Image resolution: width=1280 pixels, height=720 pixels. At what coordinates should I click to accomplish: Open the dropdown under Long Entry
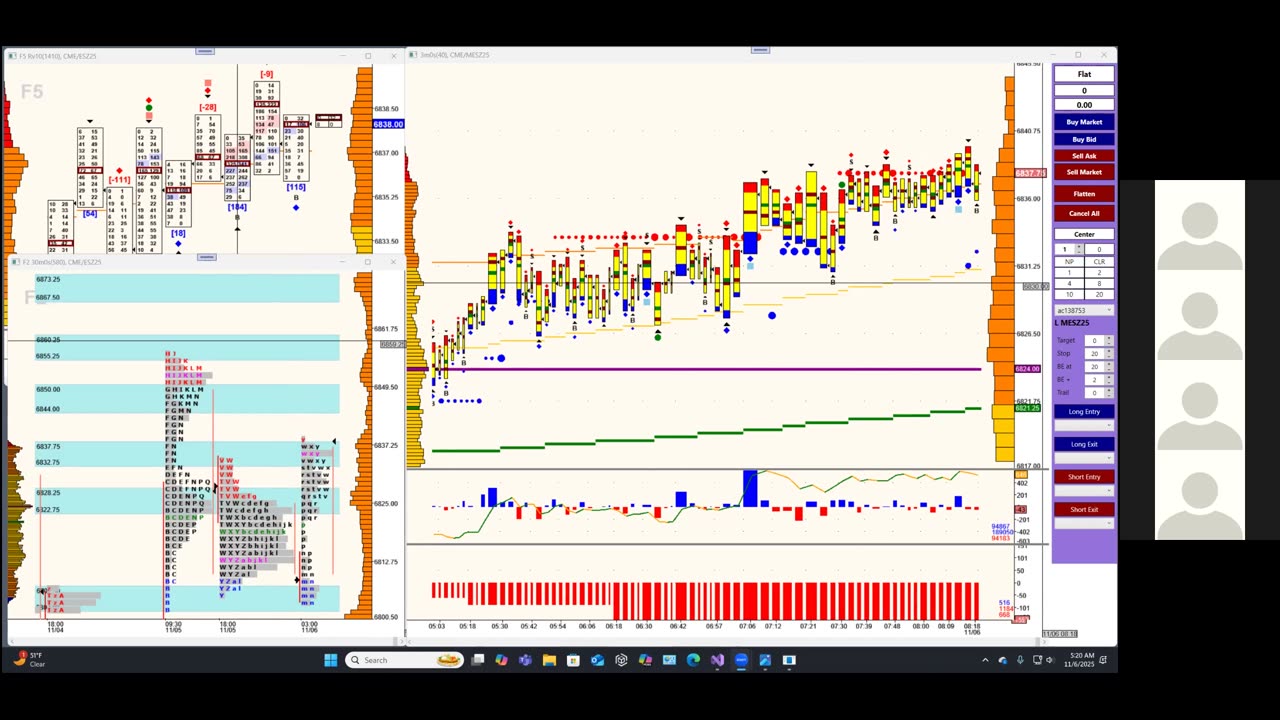click(x=1084, y=426)
